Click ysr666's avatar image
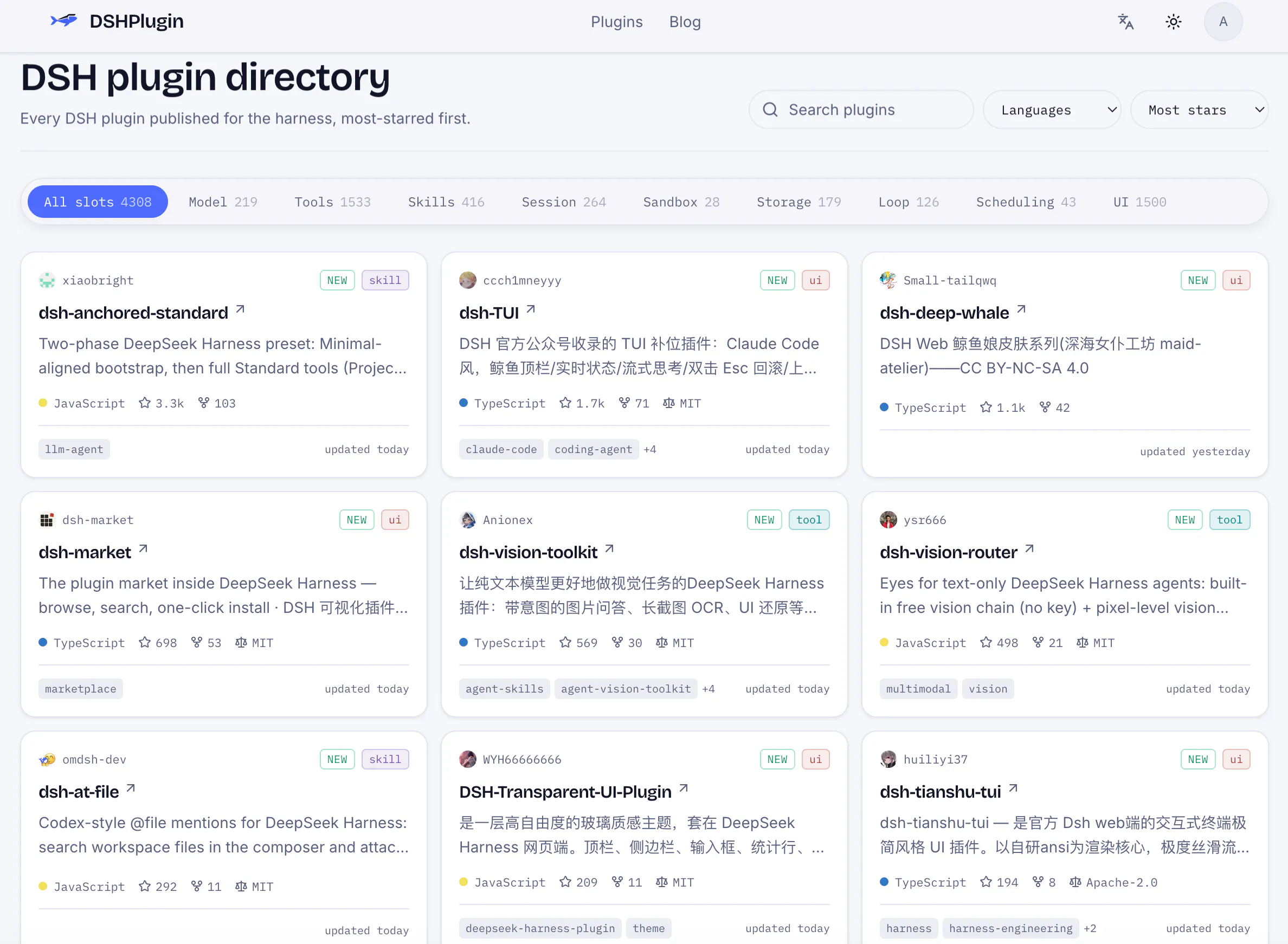1288x944 pixels. [x=888, y=520]
